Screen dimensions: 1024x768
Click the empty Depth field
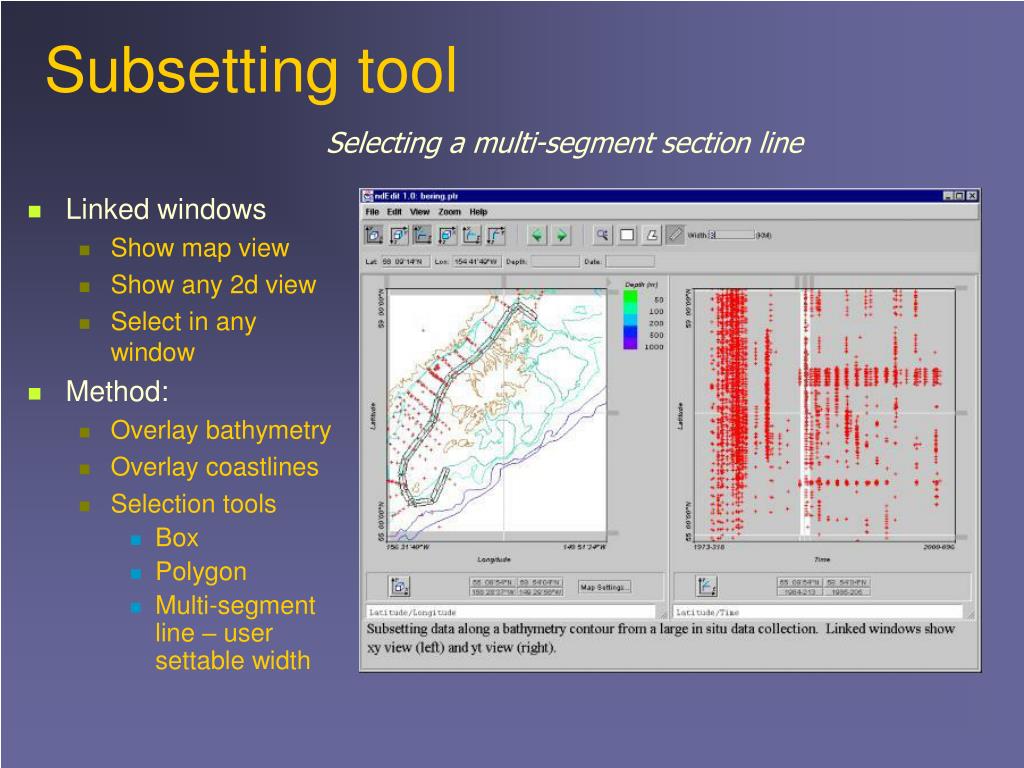[554, 262]
